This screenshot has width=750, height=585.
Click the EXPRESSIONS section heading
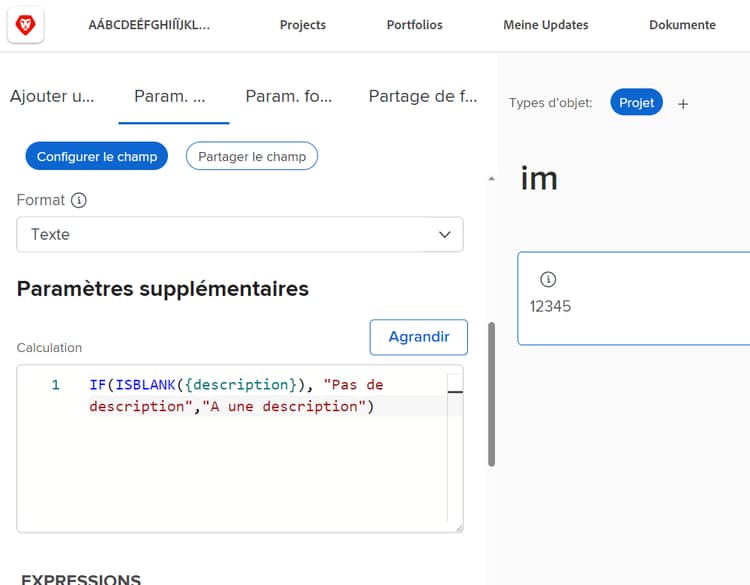pyautogui.click(x=81, y=579)
